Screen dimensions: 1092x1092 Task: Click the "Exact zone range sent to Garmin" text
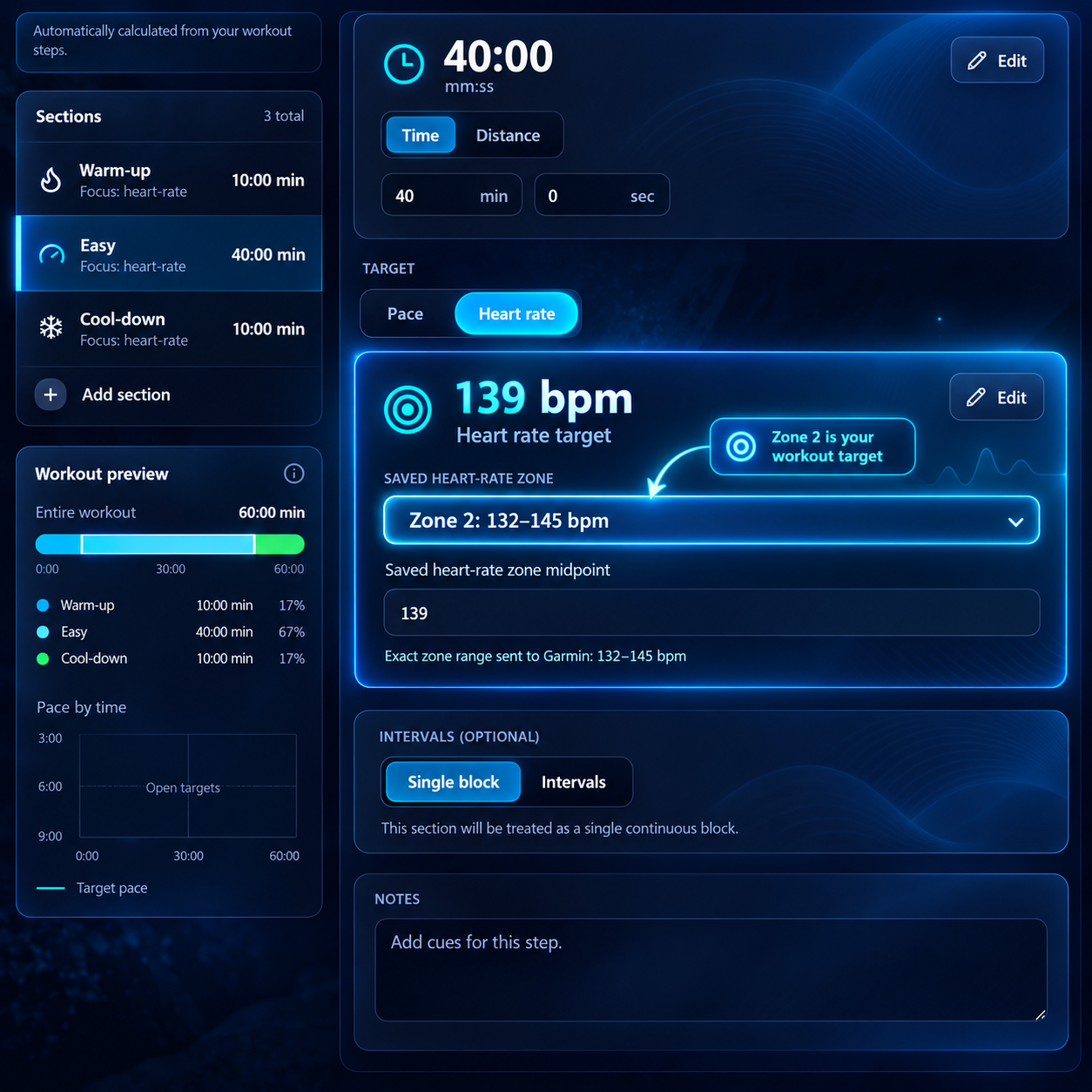pyautogui.click(x=536, y=656)
